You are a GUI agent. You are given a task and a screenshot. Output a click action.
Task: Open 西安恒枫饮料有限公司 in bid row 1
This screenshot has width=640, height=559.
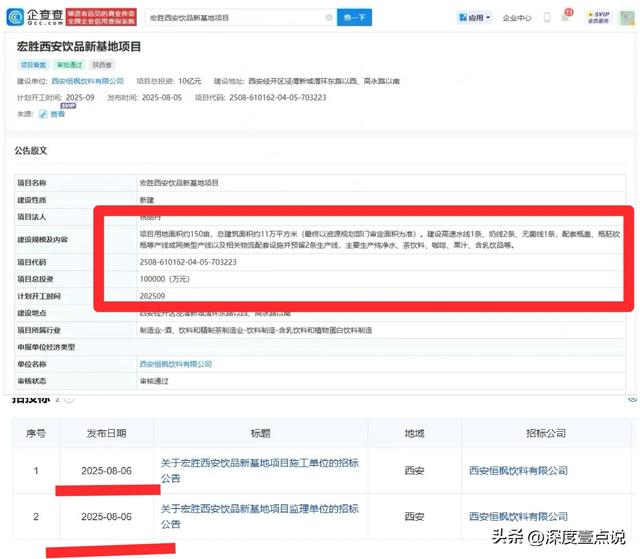518,470
